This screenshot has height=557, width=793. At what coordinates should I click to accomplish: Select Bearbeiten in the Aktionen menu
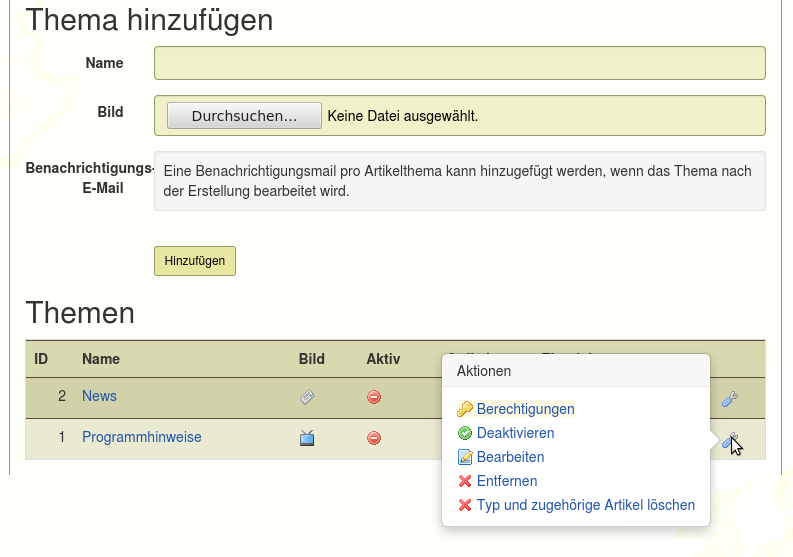tap(510, 457)
